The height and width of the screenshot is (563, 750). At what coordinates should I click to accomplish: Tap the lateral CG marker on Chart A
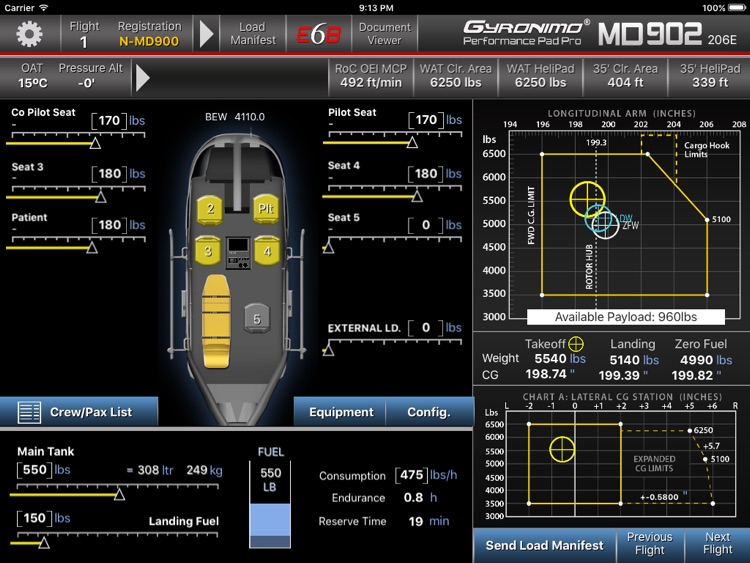click(x=562, y=449)
